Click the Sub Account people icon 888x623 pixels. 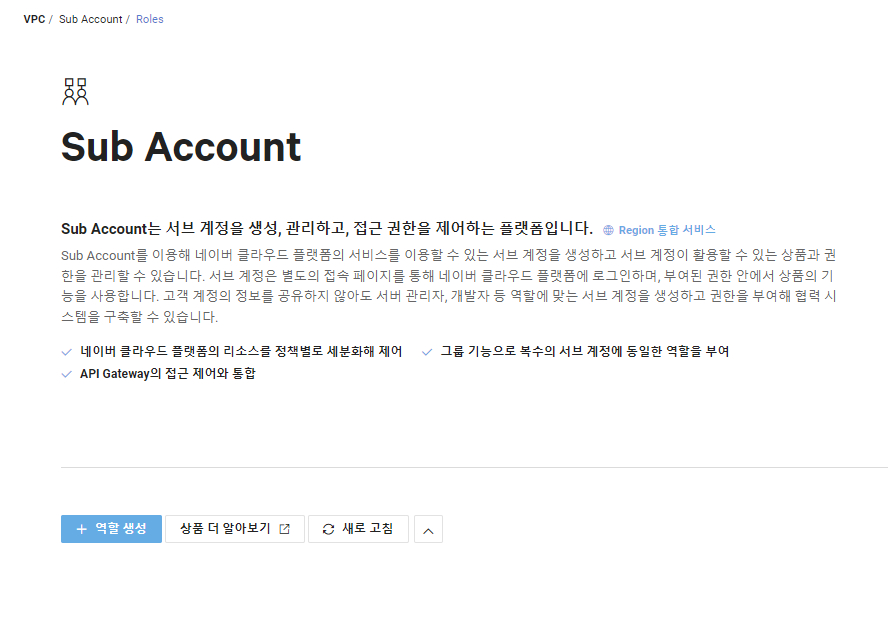[75, 92]
